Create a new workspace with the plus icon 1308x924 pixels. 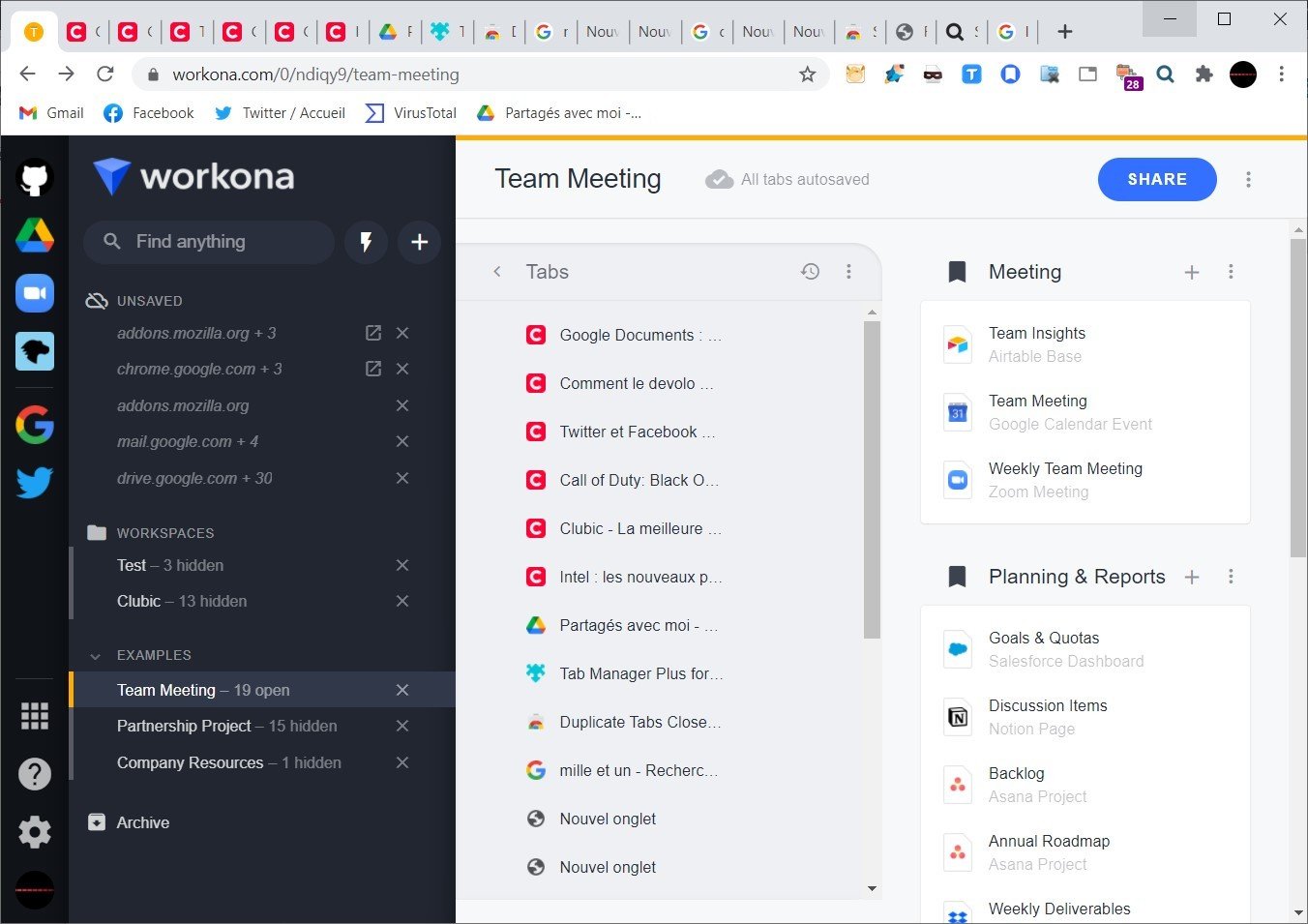[x=419, y=242]
